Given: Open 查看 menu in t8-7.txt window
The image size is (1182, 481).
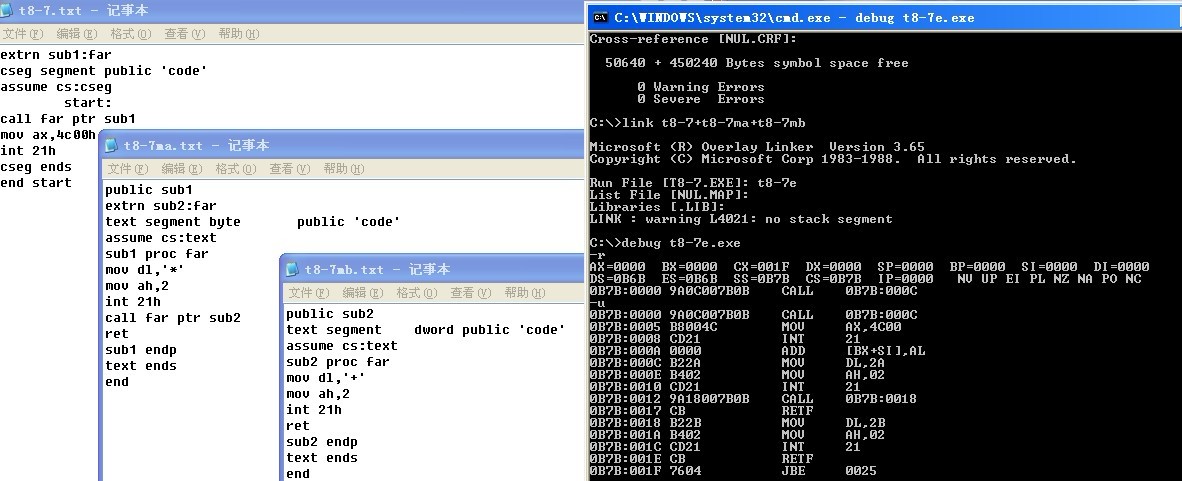Looking at the screenshot, I should 185,33.
